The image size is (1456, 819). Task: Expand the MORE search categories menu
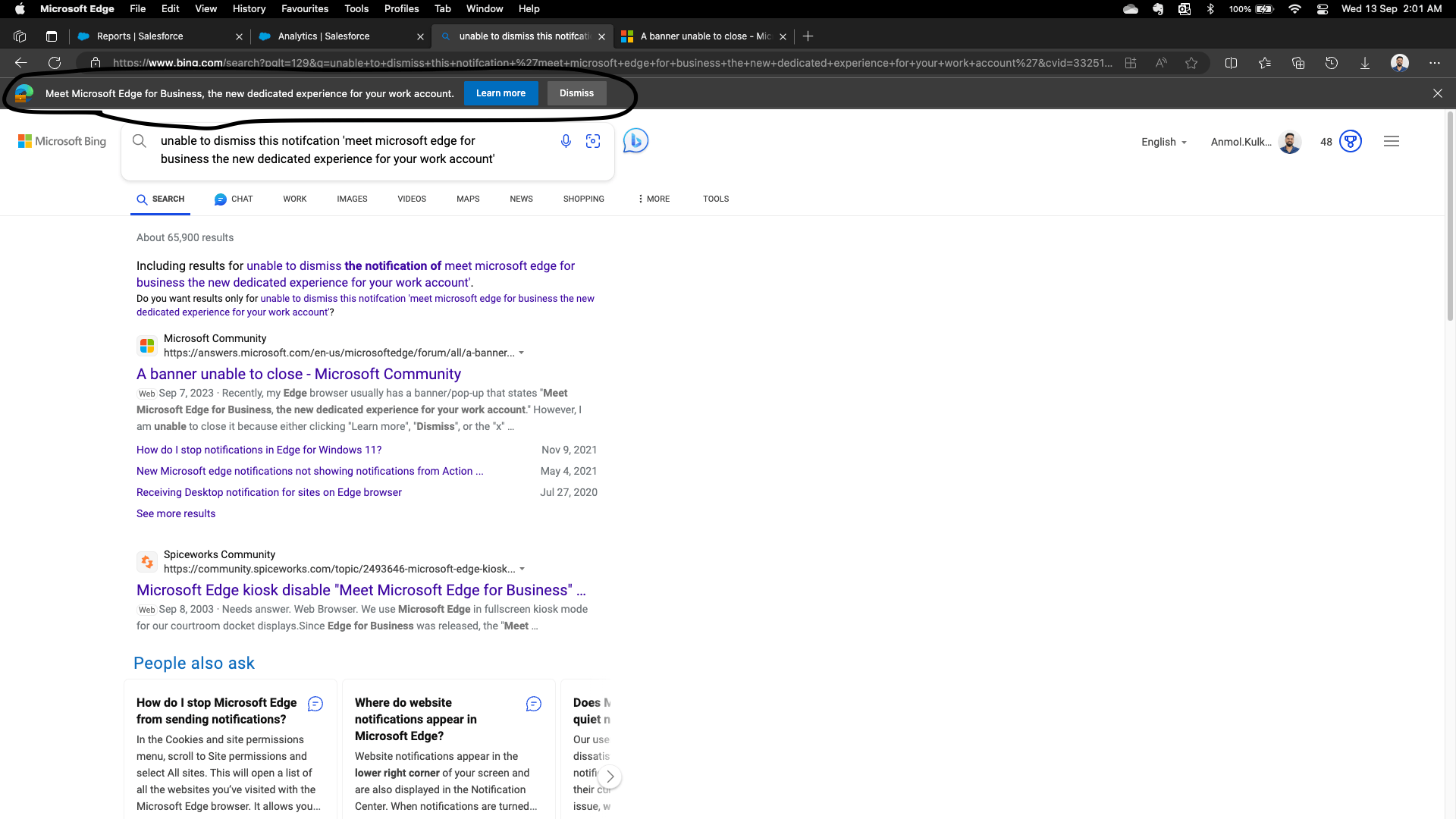coord(654,199)
